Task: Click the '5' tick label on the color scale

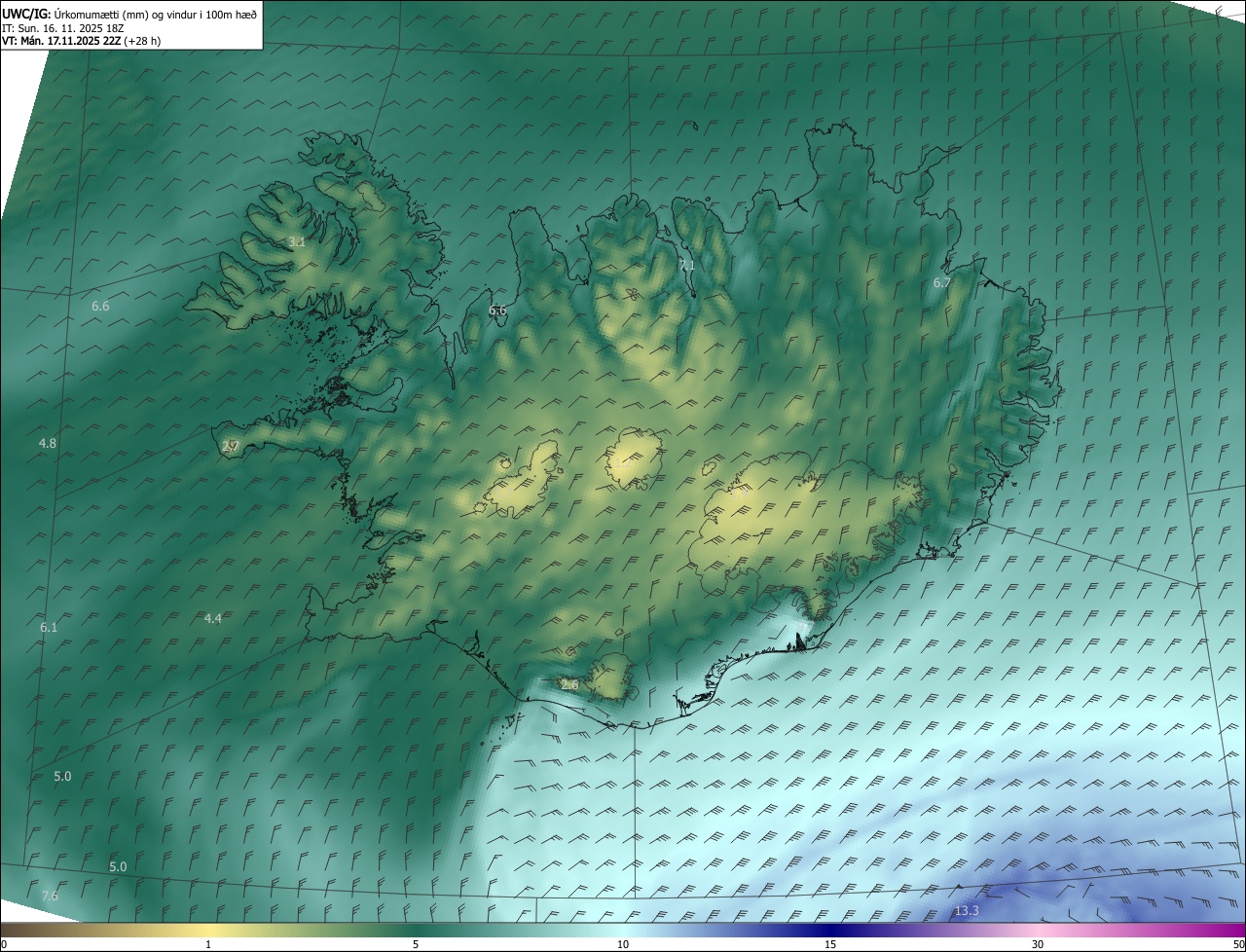Action: 416,944
